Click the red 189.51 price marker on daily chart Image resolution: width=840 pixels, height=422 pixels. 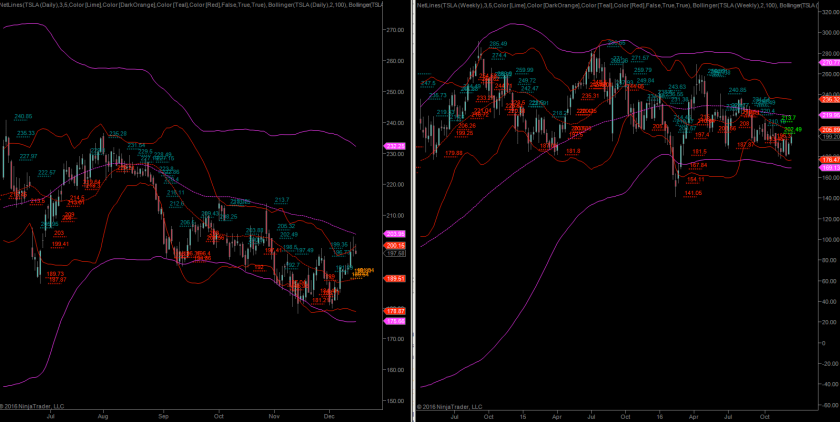(395, 278)
